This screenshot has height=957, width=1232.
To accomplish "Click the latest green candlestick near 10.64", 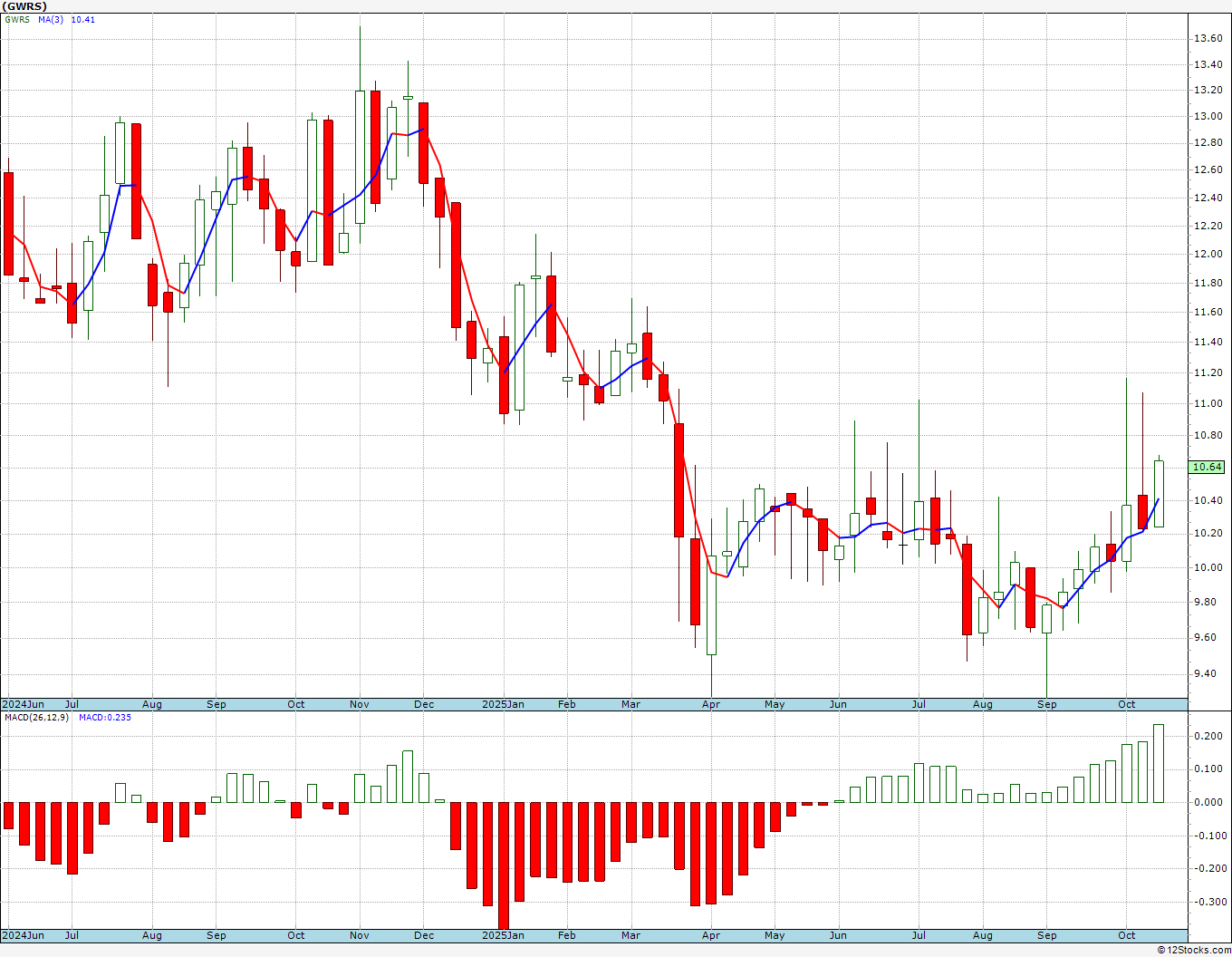I will pyautogui.click(x=1159, y=494).
